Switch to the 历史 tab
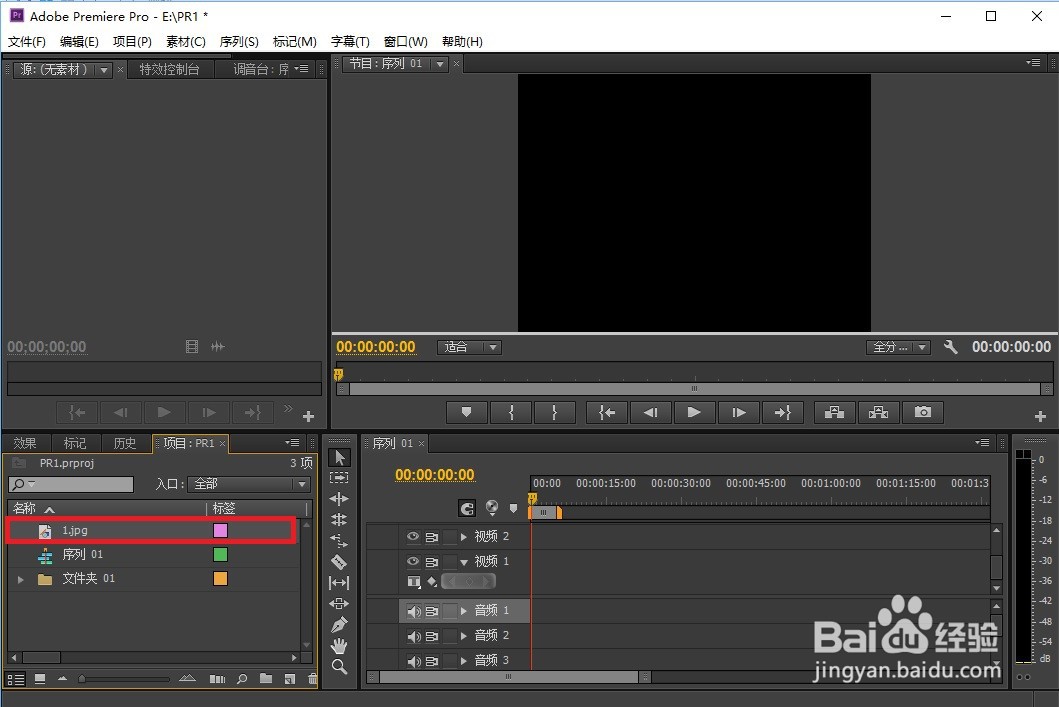 (125, 443)
